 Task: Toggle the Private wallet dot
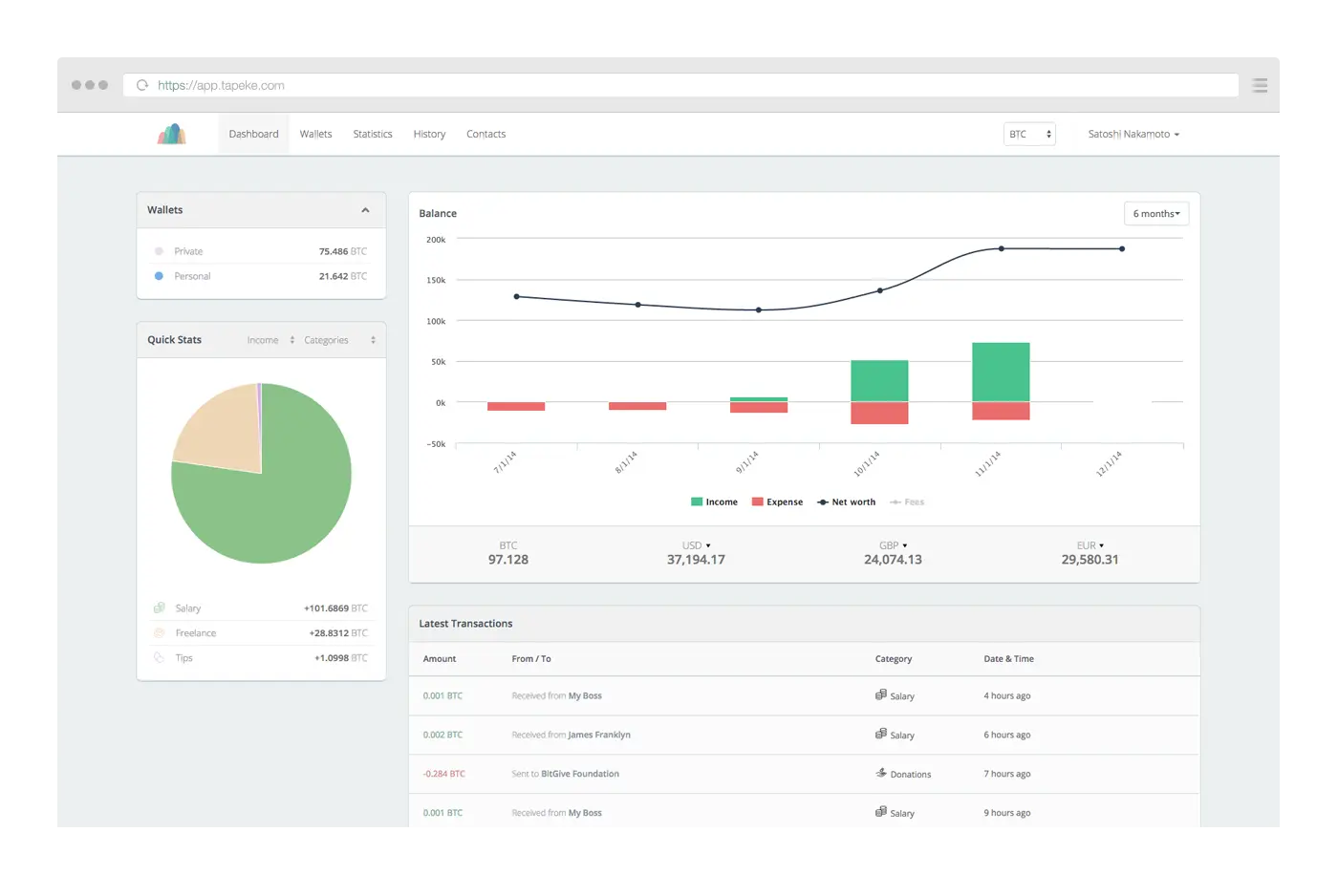point(159,251)
